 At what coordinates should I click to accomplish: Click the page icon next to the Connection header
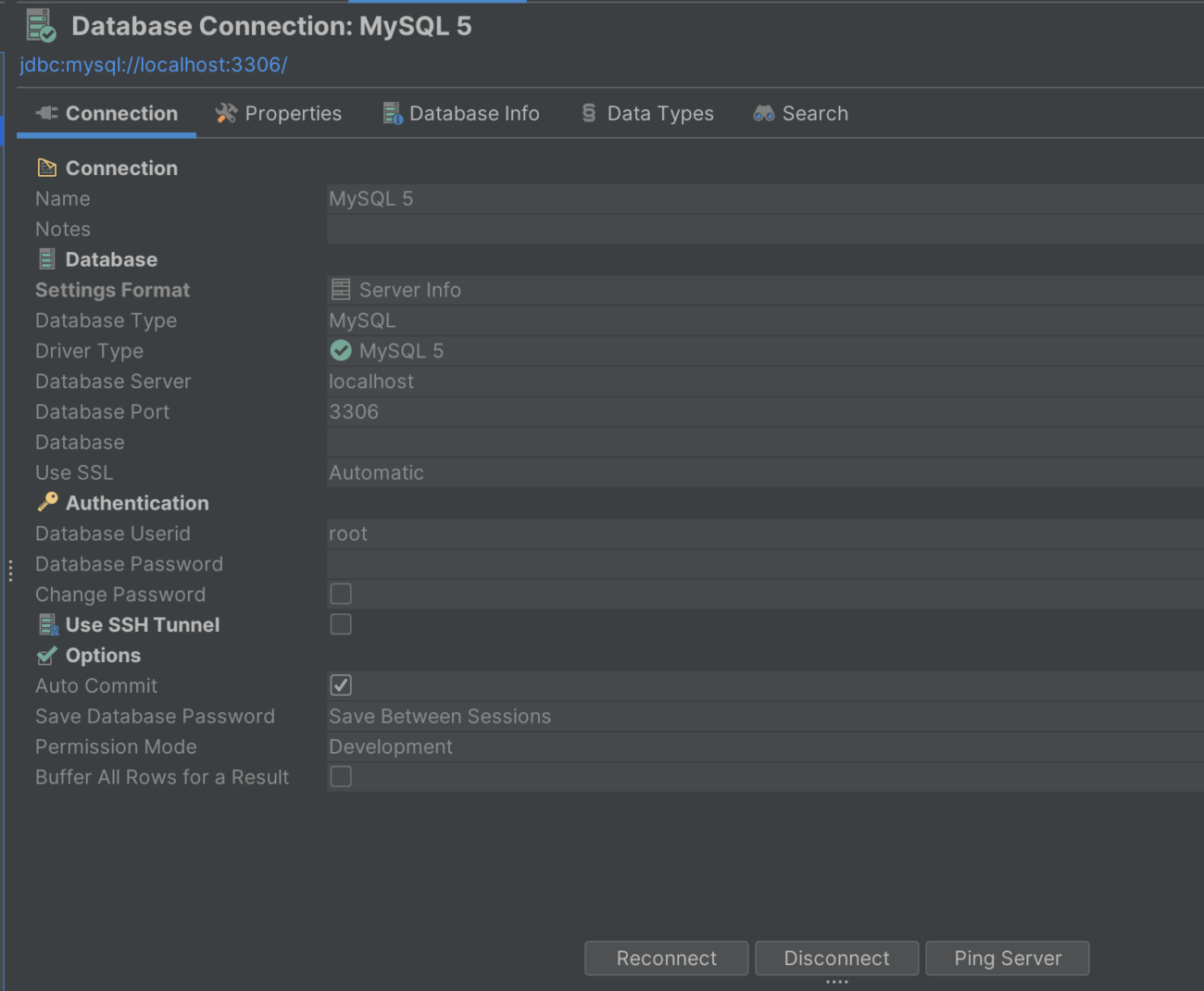(46, 167)
